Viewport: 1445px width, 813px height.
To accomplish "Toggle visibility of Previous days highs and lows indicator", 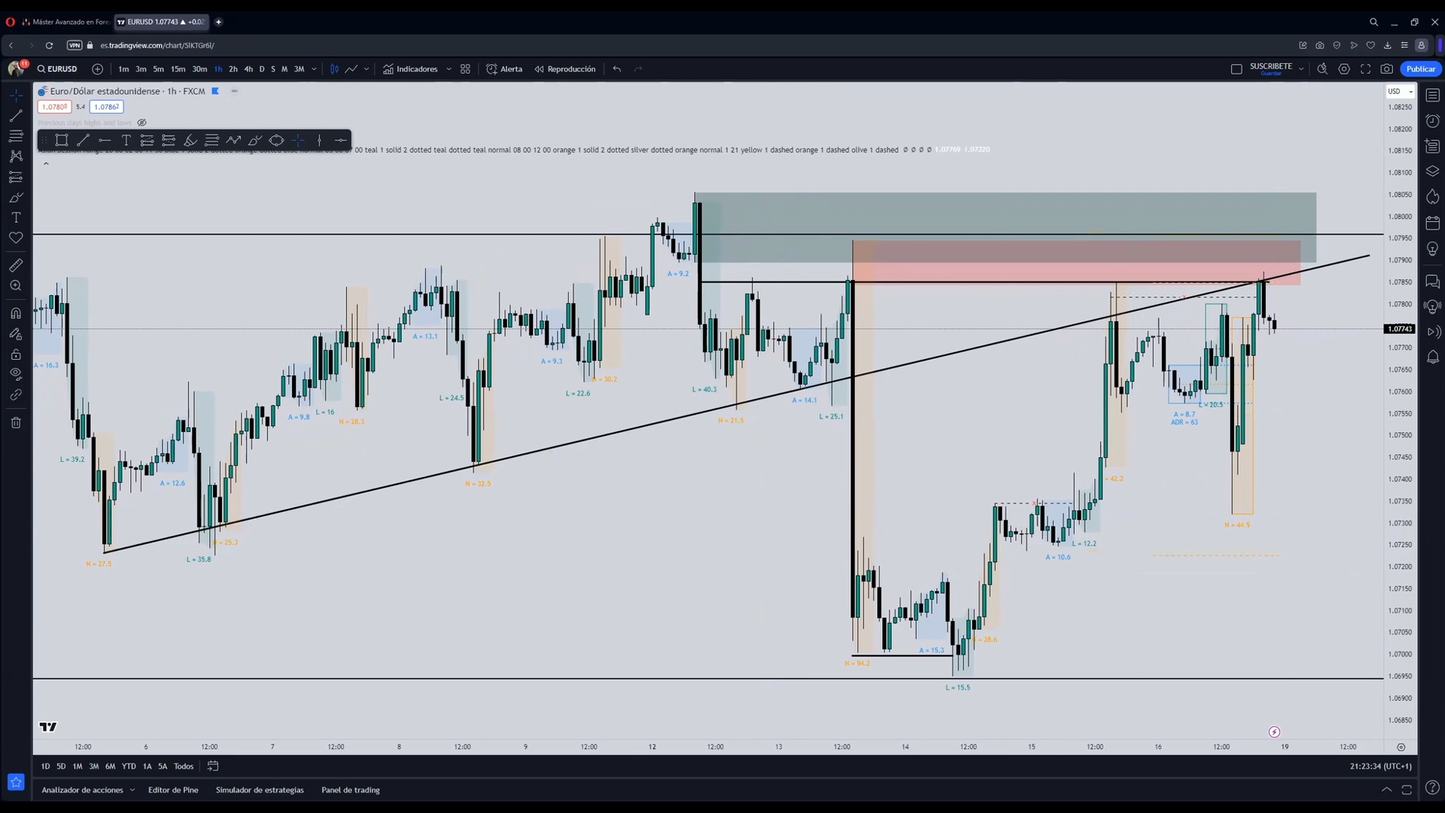I will 142,123.
